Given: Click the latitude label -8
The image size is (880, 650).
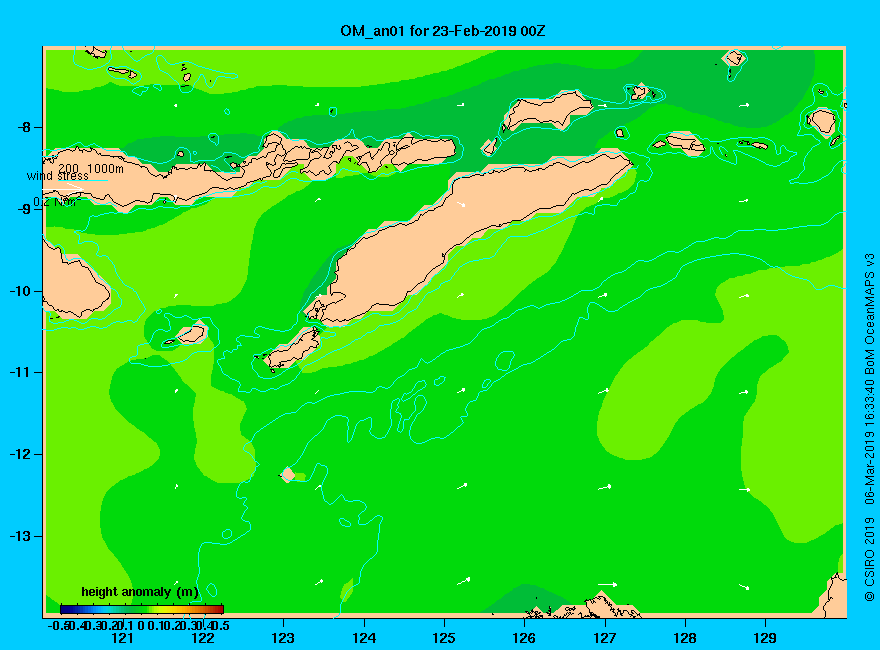Looking at the screenshot, I should [x=24, y=127].
